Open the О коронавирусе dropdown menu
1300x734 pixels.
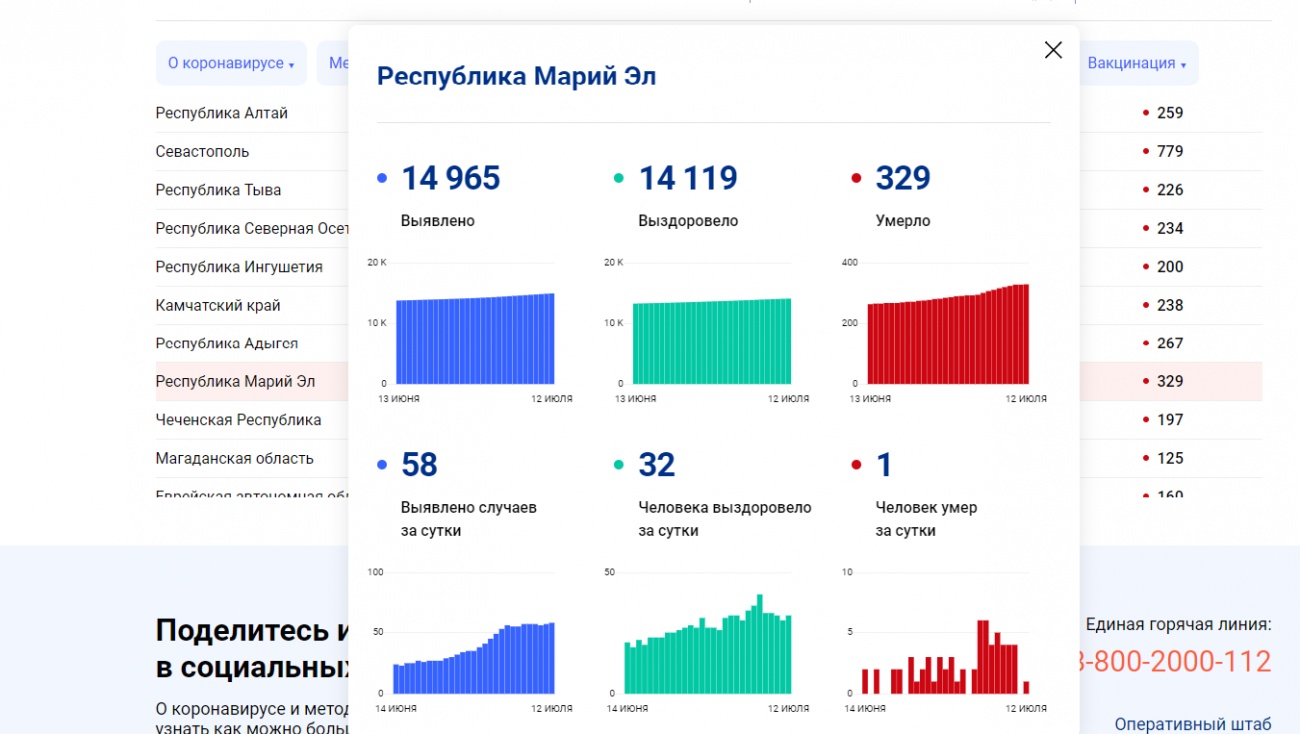[x=231, y=63]
